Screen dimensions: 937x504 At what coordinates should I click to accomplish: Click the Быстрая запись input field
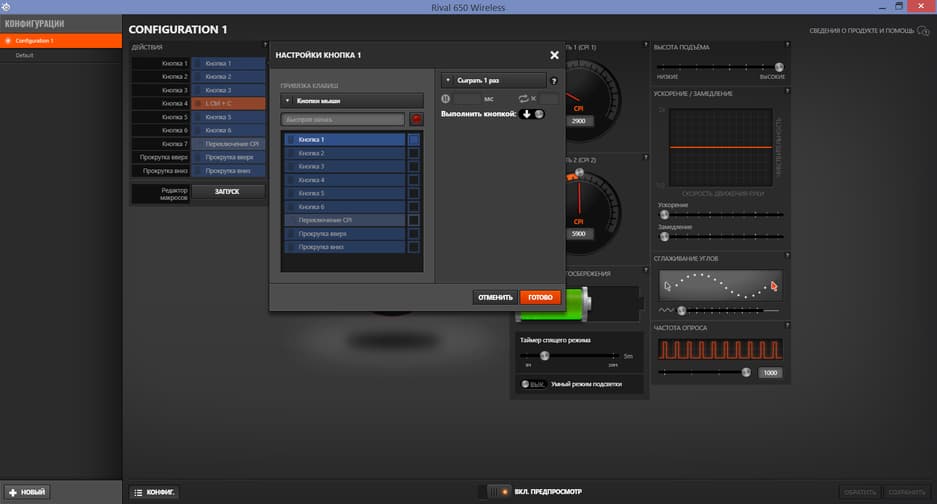(343, 120)
